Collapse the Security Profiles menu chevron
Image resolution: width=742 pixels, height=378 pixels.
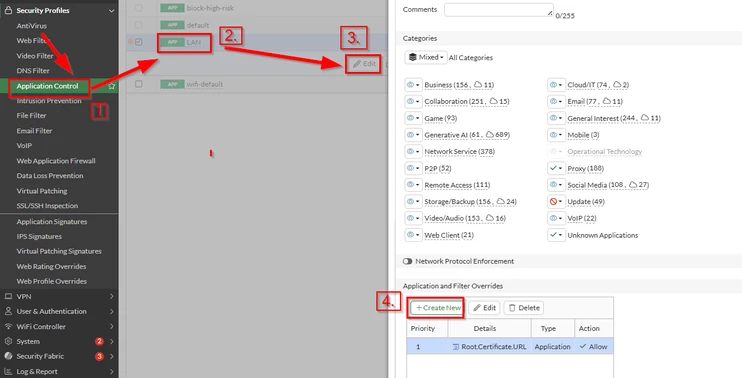point(112,10)
